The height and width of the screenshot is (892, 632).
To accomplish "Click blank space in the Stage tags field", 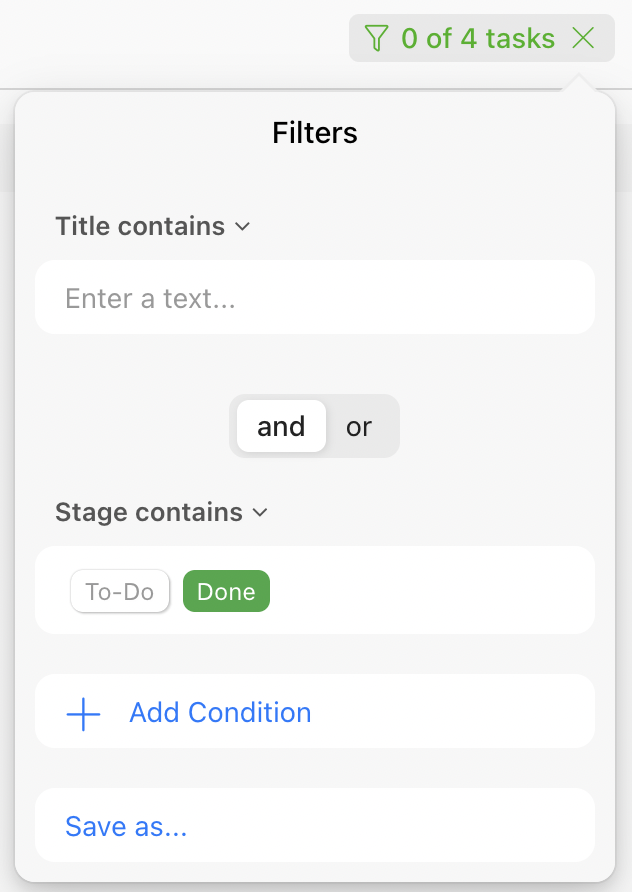I will point(430,591).
